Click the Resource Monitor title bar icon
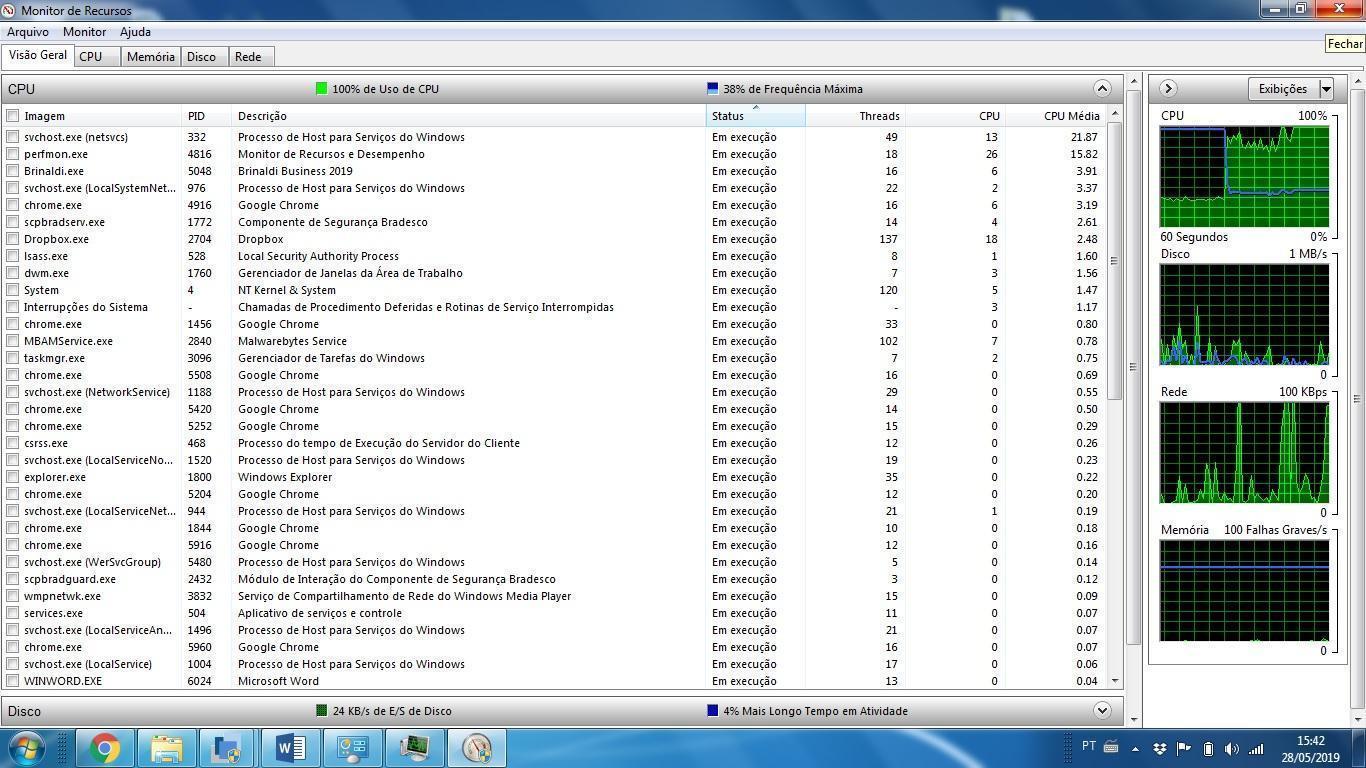Viewport: 1366px width, 768px height. [9, 10]
